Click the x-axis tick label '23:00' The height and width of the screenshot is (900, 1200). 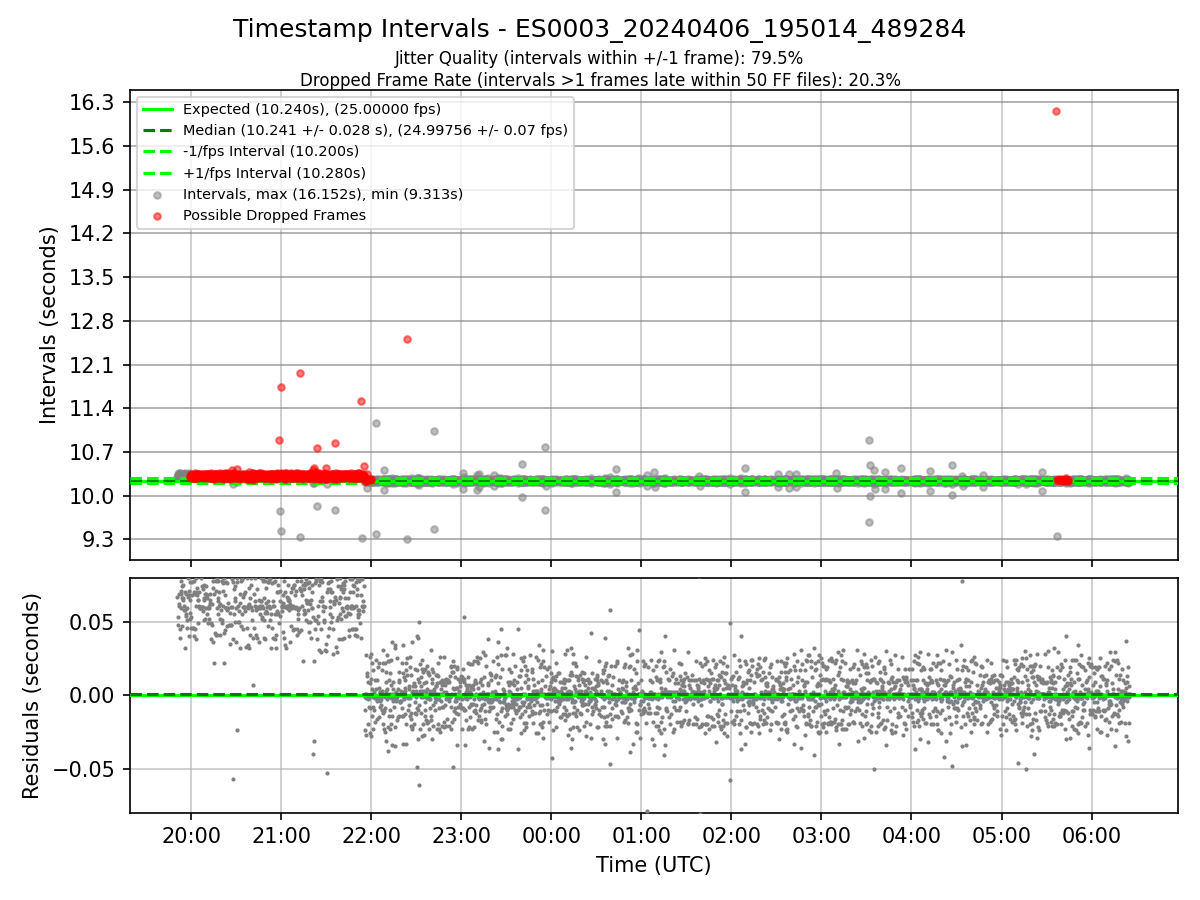click(x=460, y=834)
